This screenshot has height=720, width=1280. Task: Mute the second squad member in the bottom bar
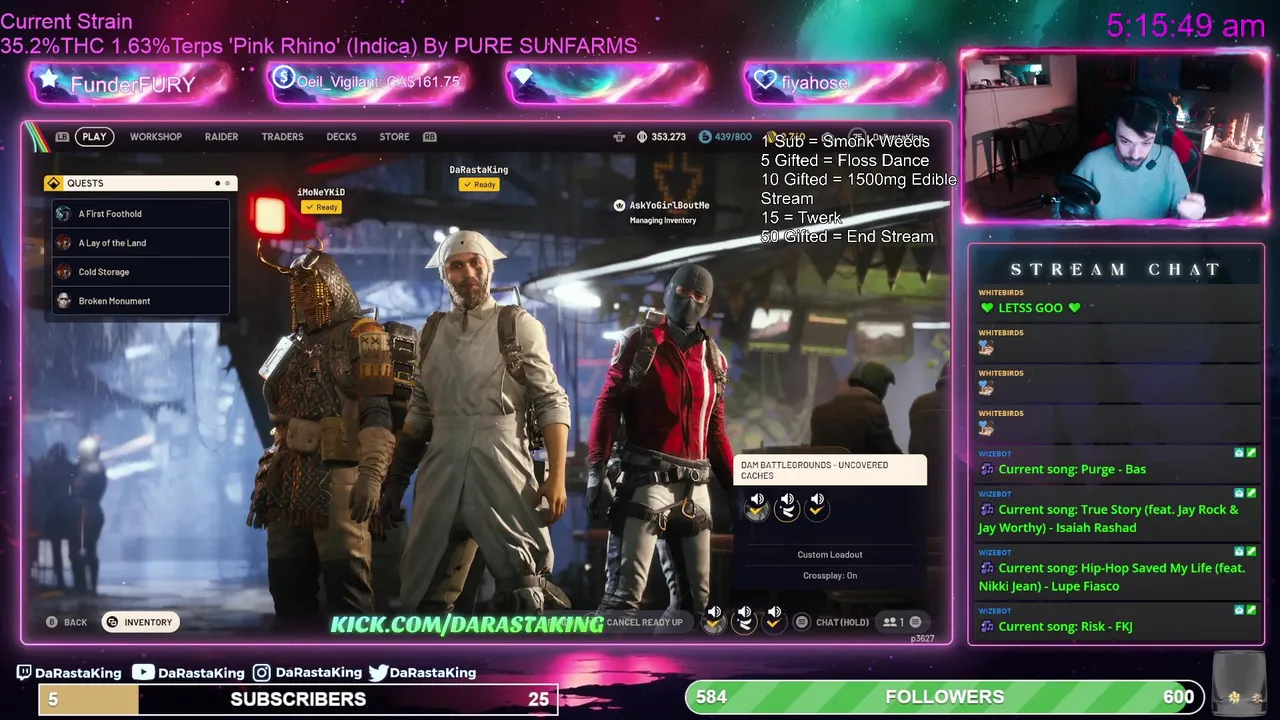(x=744, y=619)
